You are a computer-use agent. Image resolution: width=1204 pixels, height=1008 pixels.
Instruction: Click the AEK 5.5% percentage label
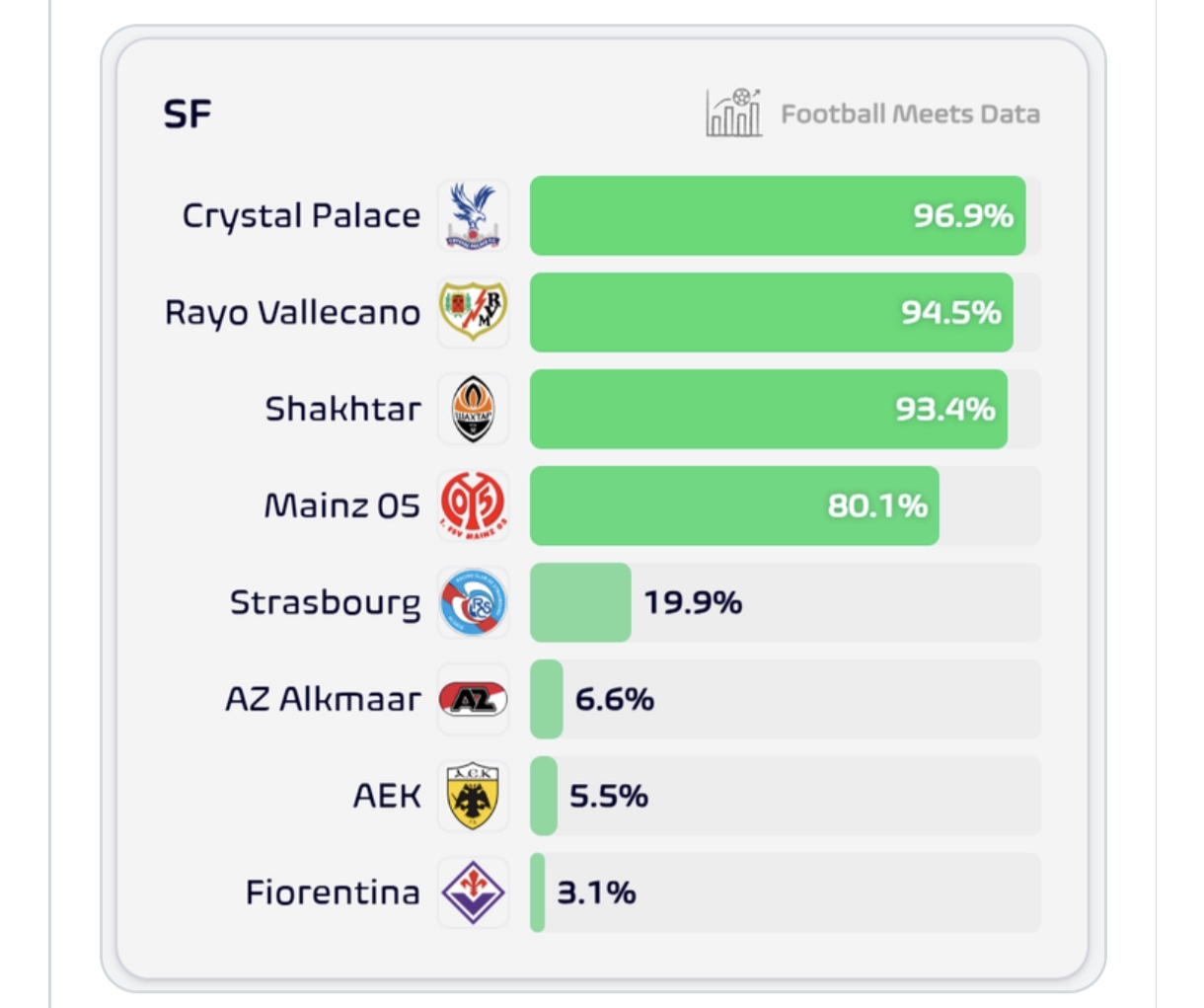tap(609, 796)
